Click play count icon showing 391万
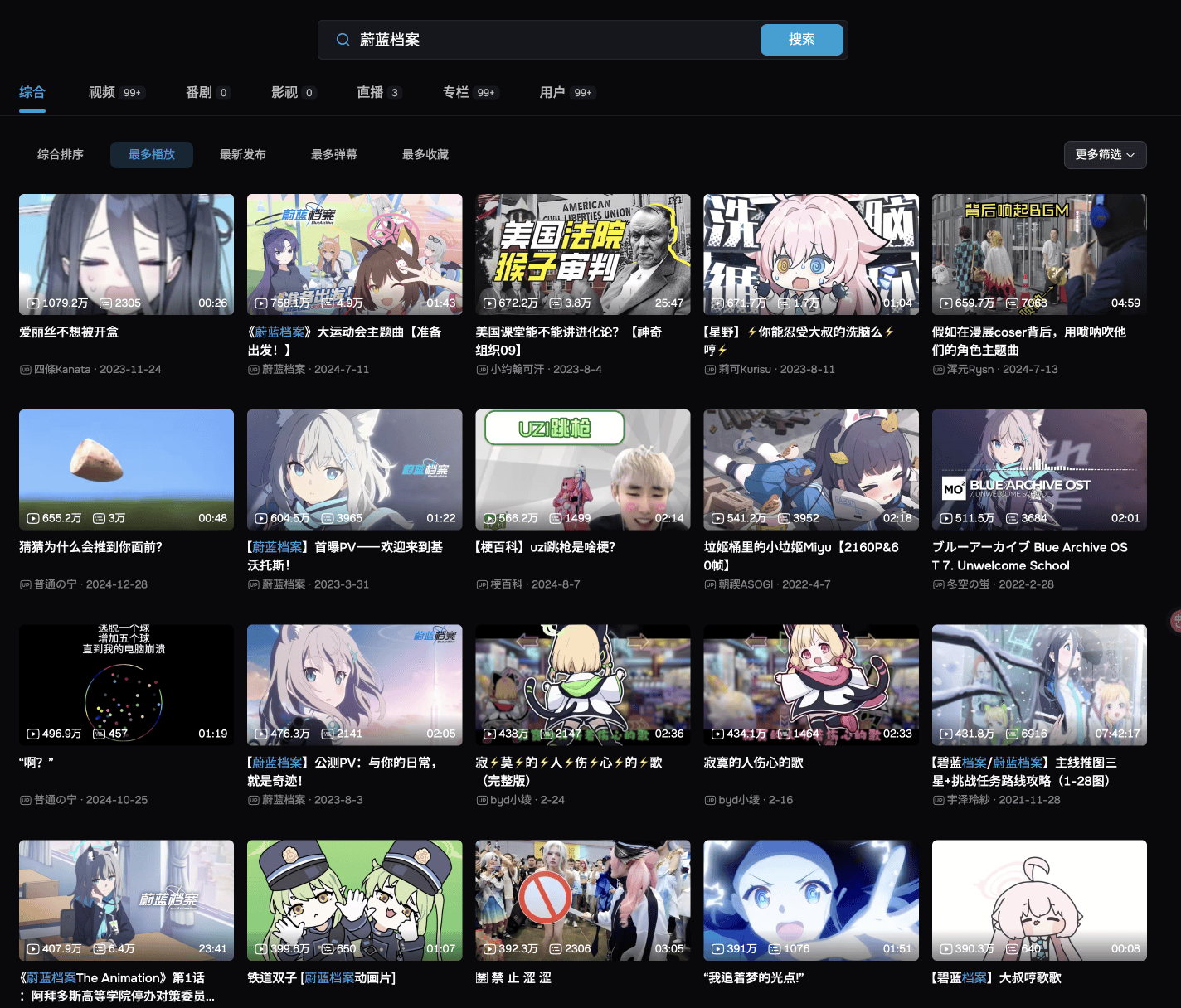This screenshot has width=1181, height=1008. pyautogui.click(x=718, y=949)
